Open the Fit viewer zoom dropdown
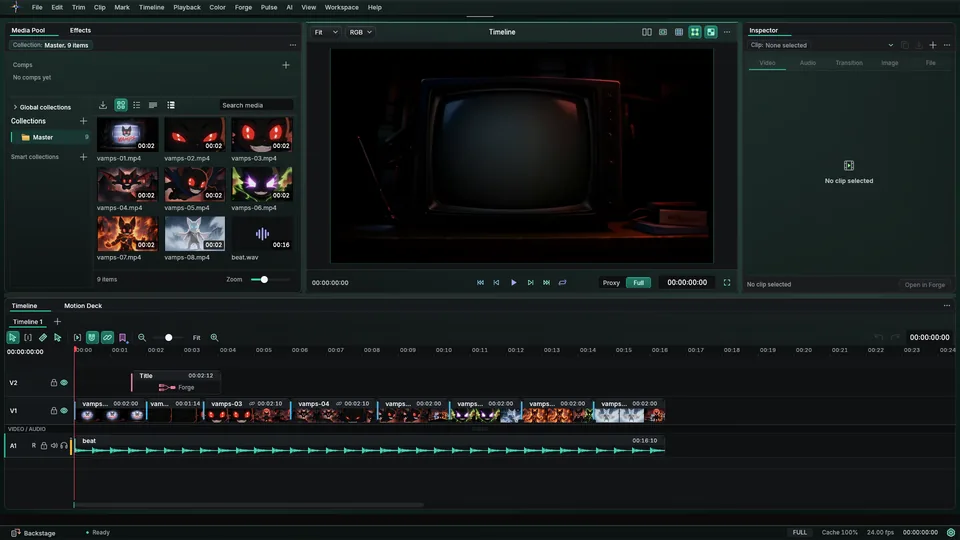 point(326,32)
